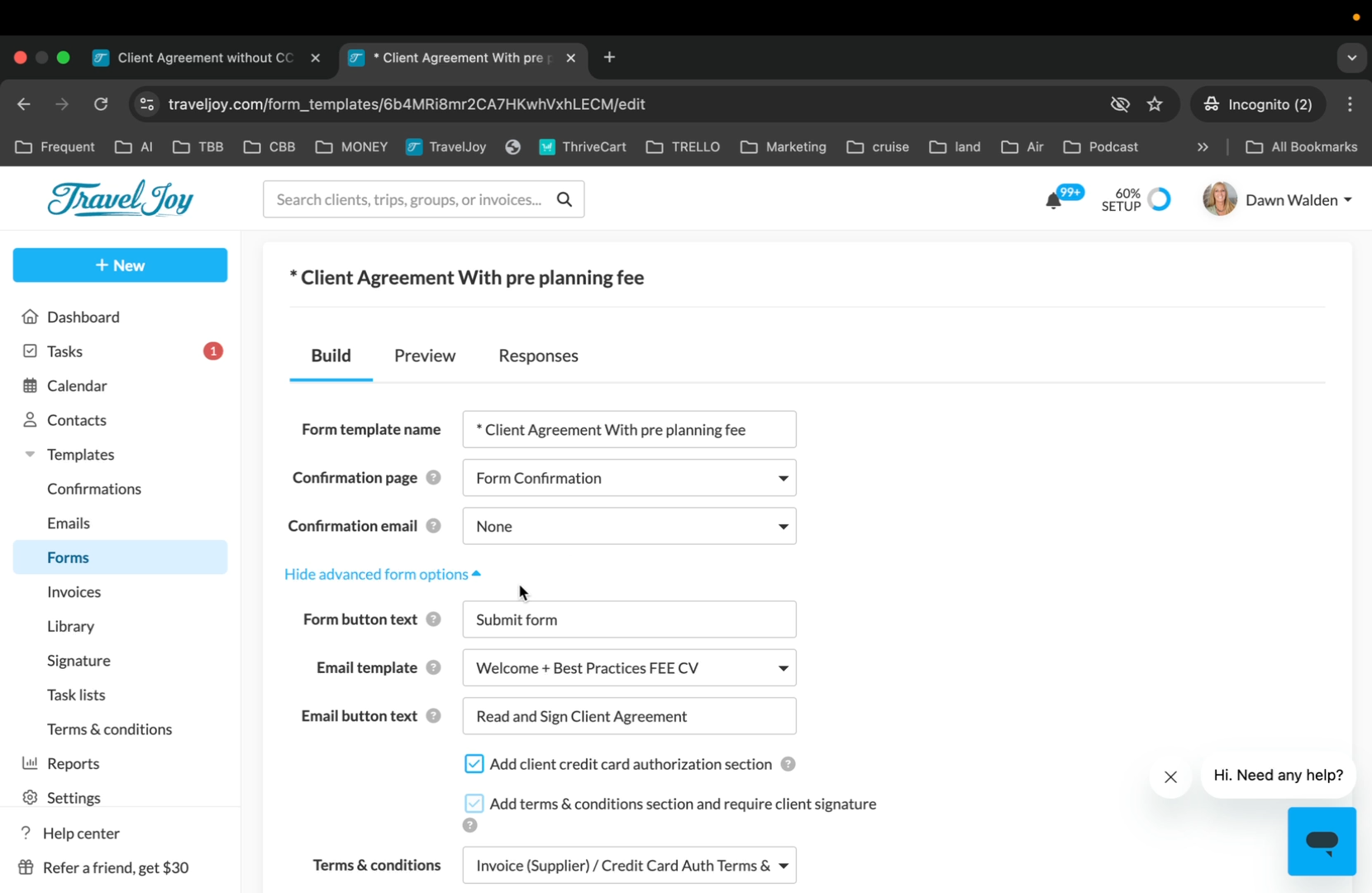Image resolution: width=1372 pixels, height=893 pixels.
Task: Uncheck Add client credit card authorization section
Action: click(474, 764)
